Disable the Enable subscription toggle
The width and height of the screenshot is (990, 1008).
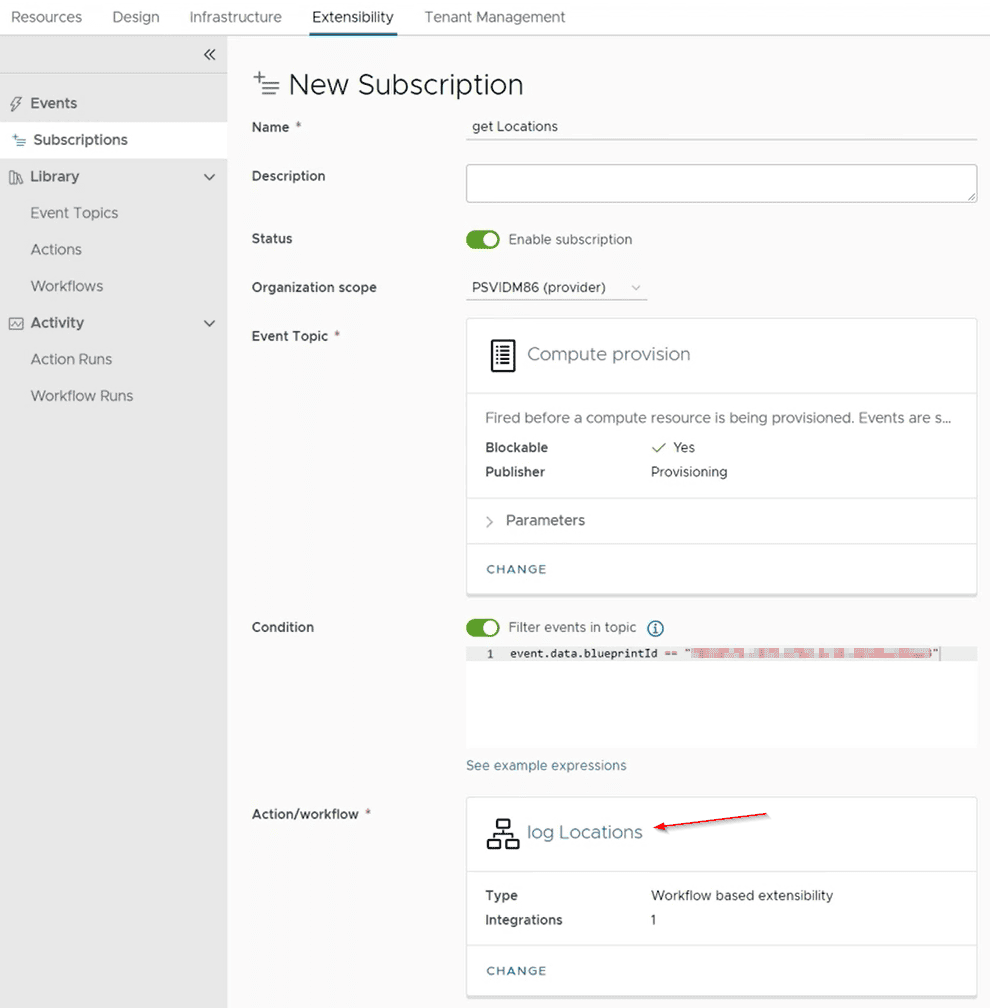click(483, 240)
